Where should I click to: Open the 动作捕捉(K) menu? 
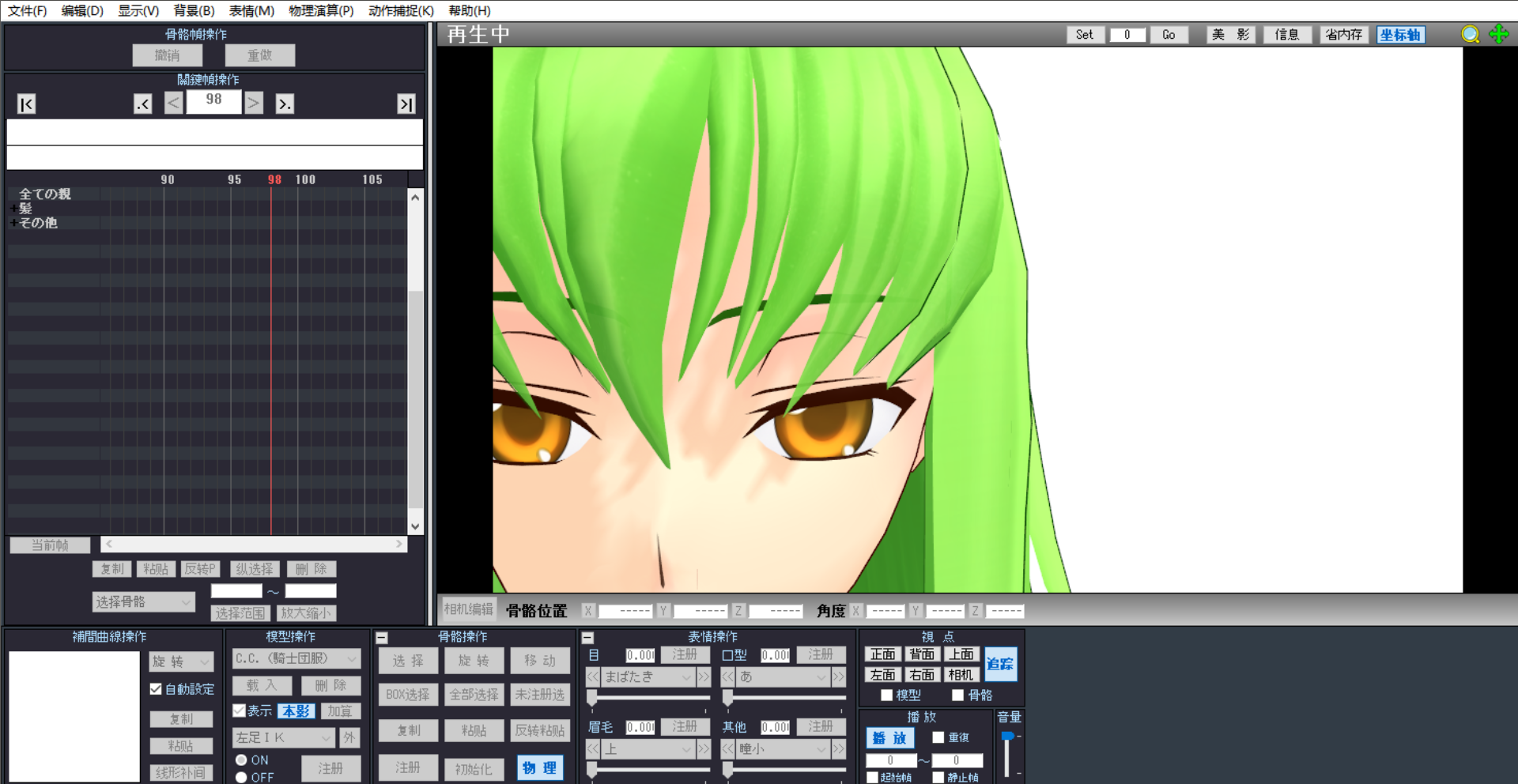(401, 10)
